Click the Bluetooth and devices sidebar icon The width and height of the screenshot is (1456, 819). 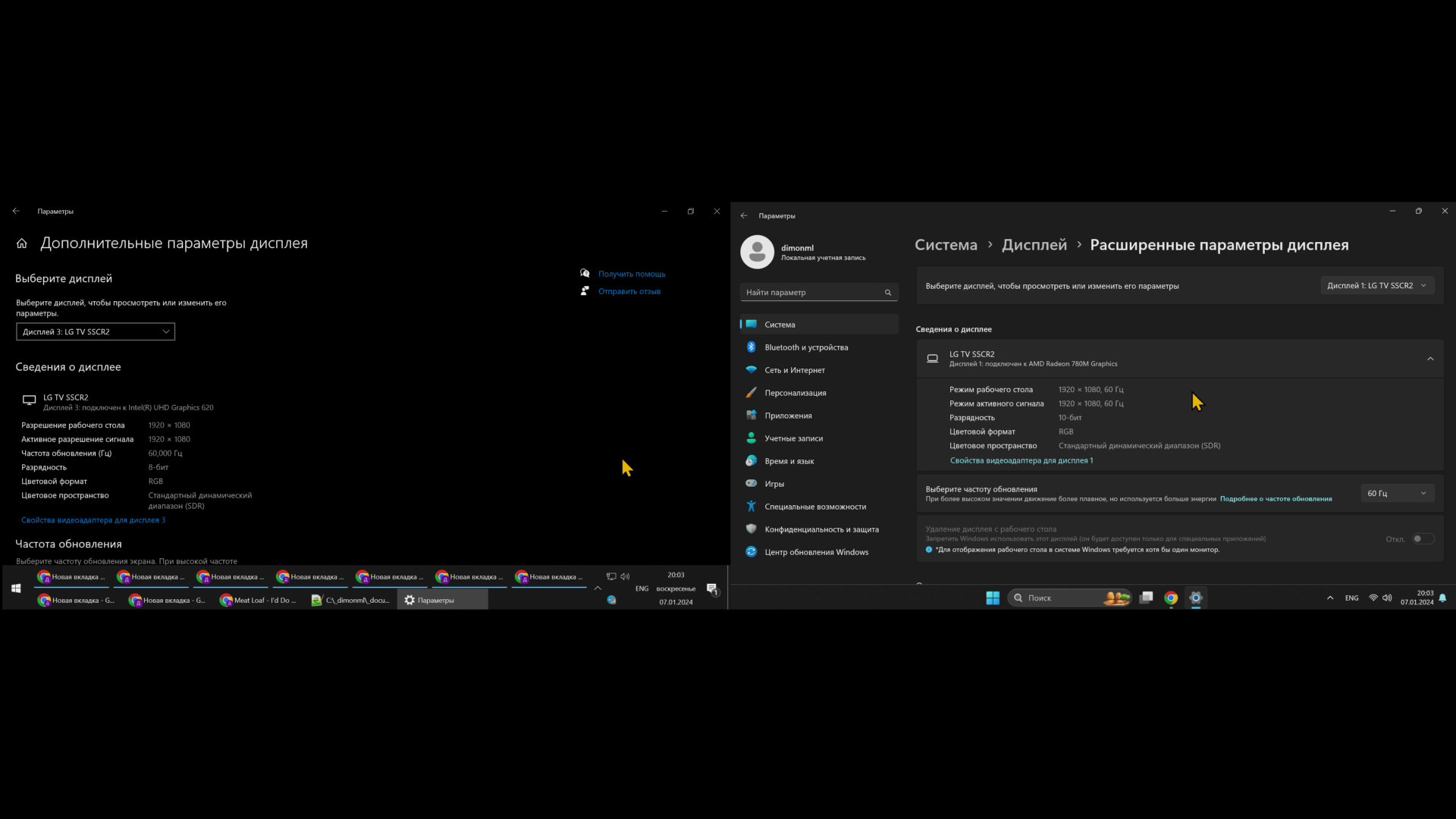[751, 347]
